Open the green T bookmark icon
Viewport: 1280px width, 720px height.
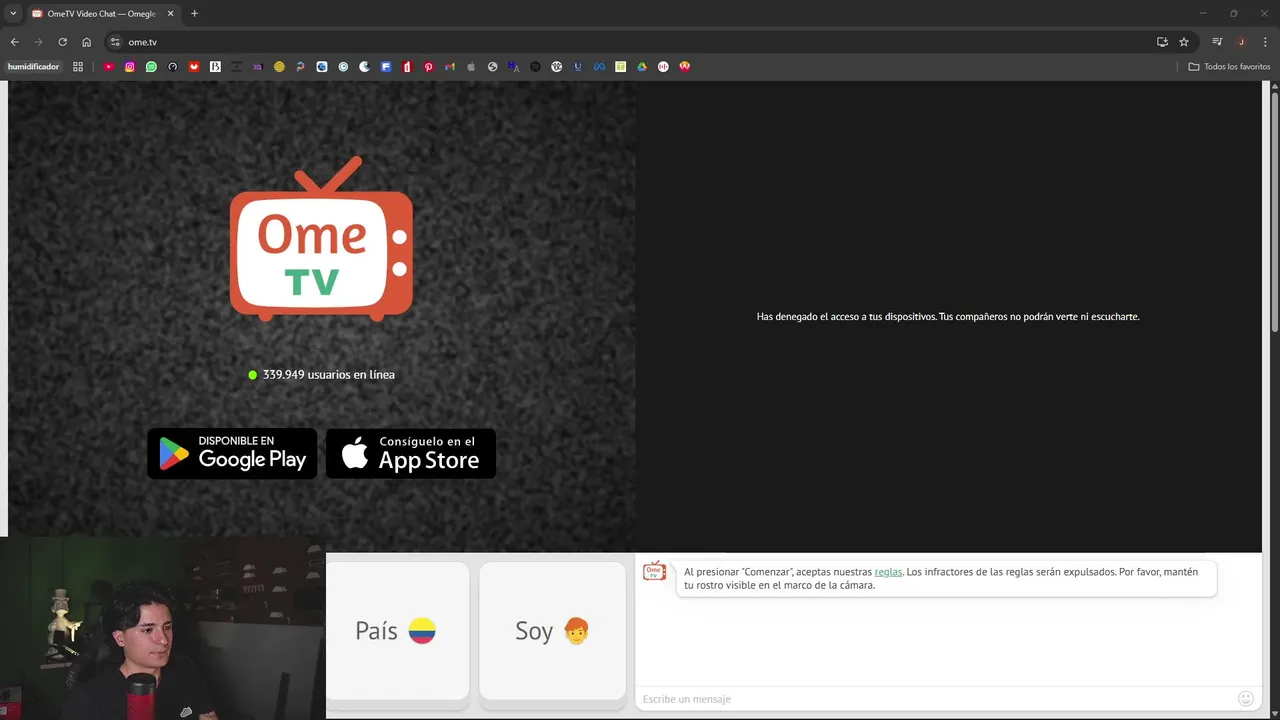(620, 67)
